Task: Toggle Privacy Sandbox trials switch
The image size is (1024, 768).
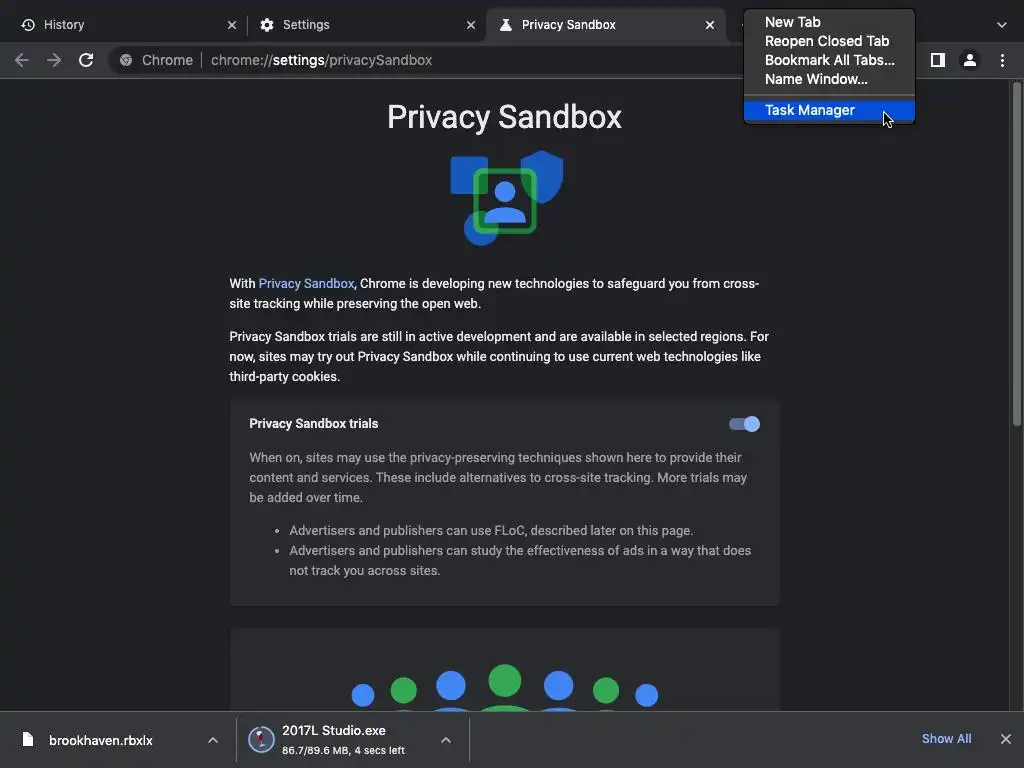Action: click(x=744, y=424)
